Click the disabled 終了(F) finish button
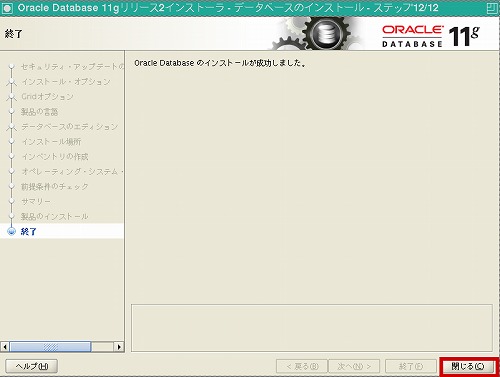Viewport: 500px width, 377px height. pyautogui.click(x=411, y=366)
